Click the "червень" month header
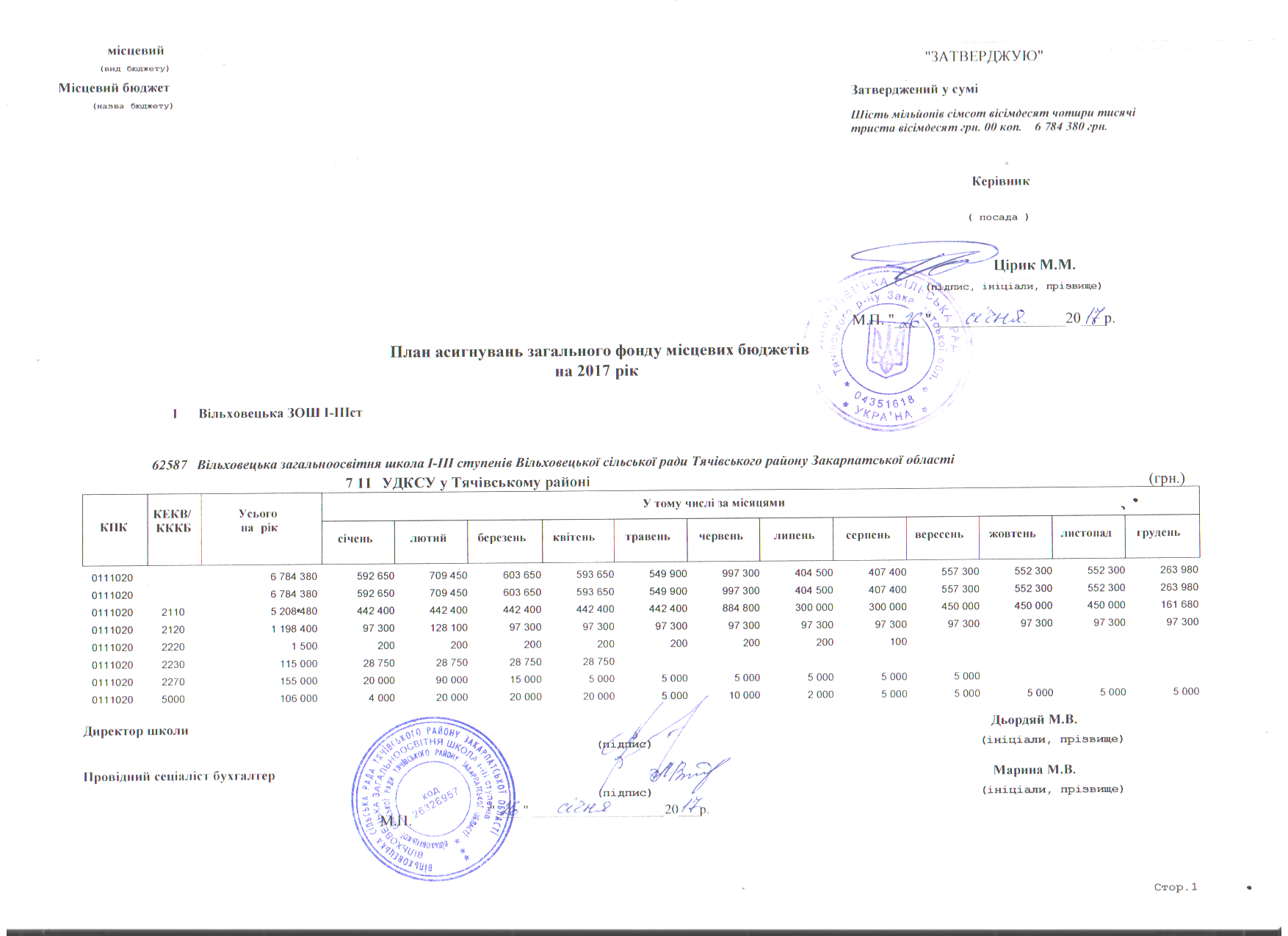The image size is (1288, 936). (721, 536)
